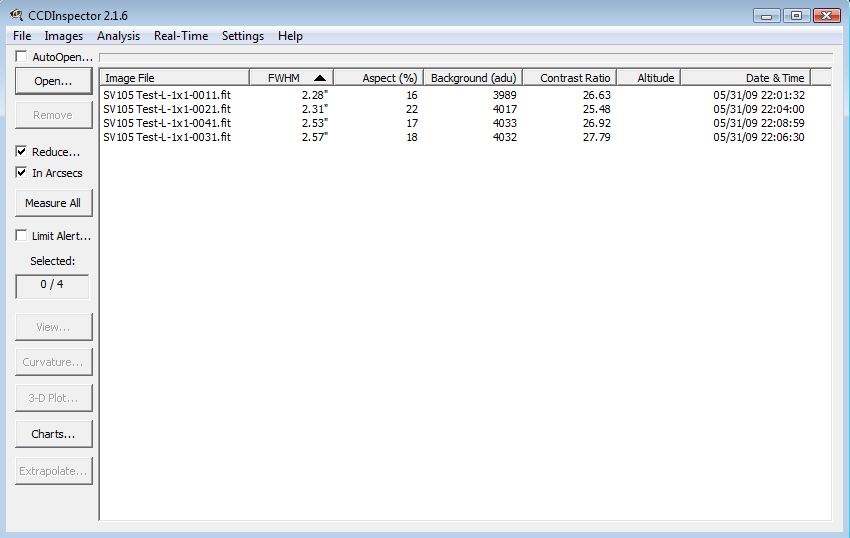850x538 pixels.
Task: Maximize the CCDInspector window
Action: pos(796,16)
